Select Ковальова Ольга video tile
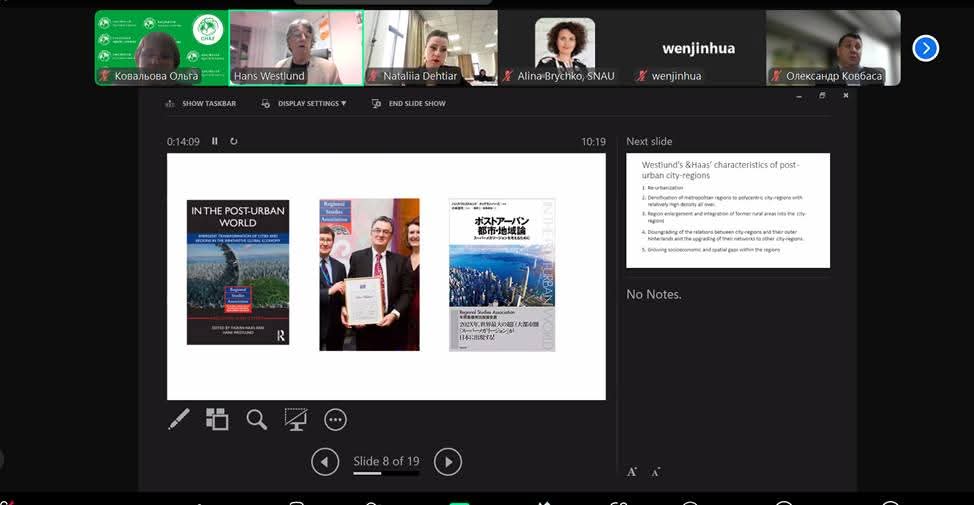The image size is (974, 505). point(162,48)
